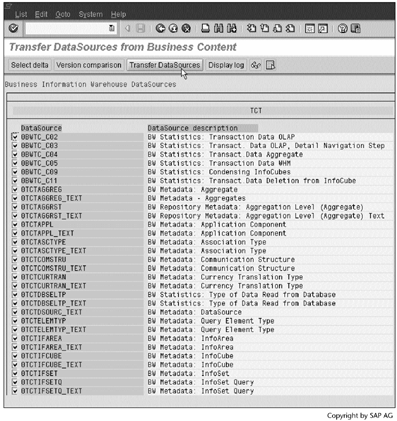Select the 0TCTIFAREA_TEXT DataSource name
This screenshot has height=421, width=397.
coord(51,347)
